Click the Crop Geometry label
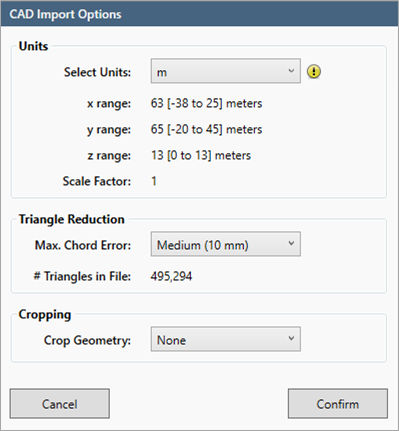Viewport: 399px width, 431px height. coord(87,340)
